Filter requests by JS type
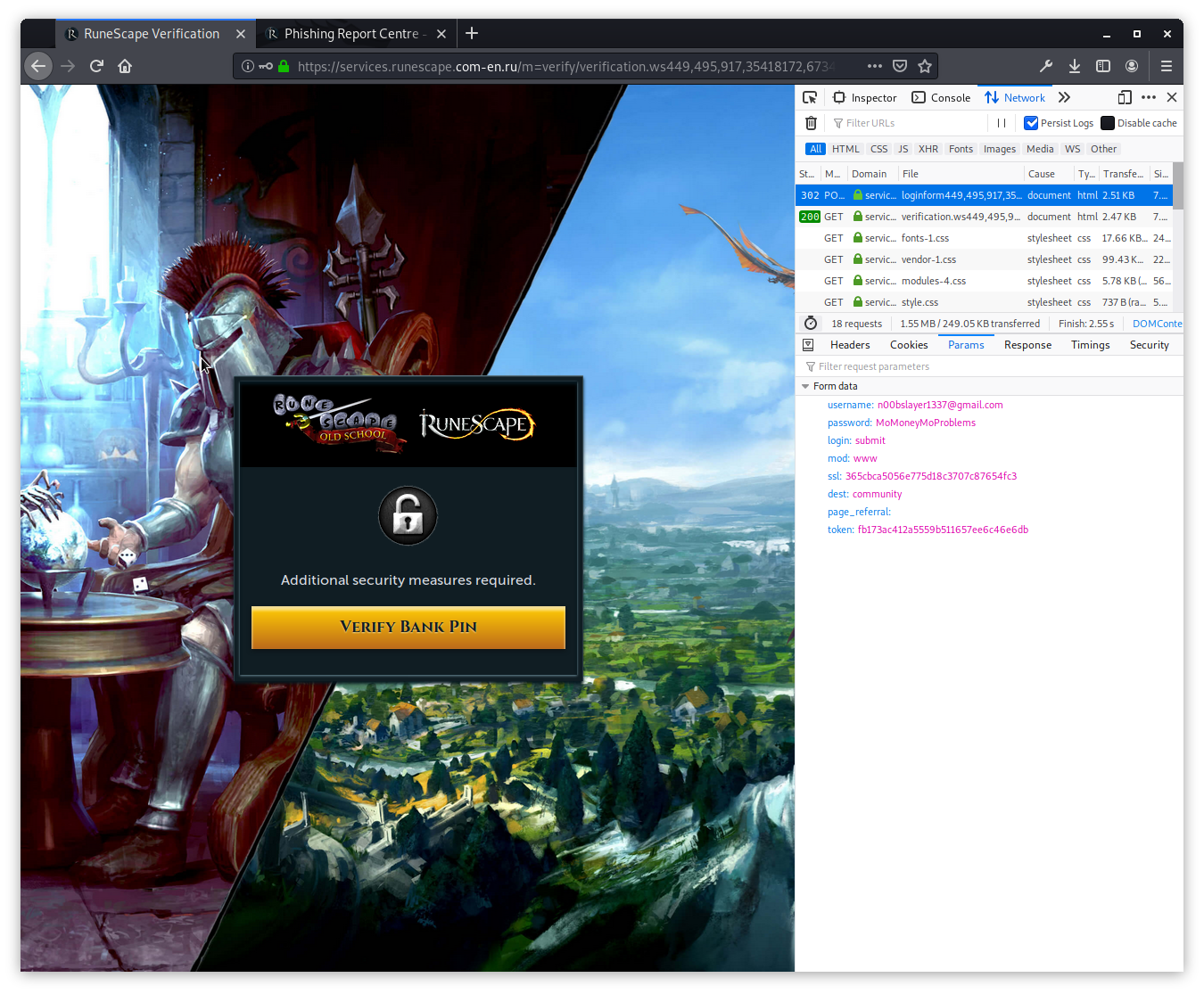 (x=903, y=149)
